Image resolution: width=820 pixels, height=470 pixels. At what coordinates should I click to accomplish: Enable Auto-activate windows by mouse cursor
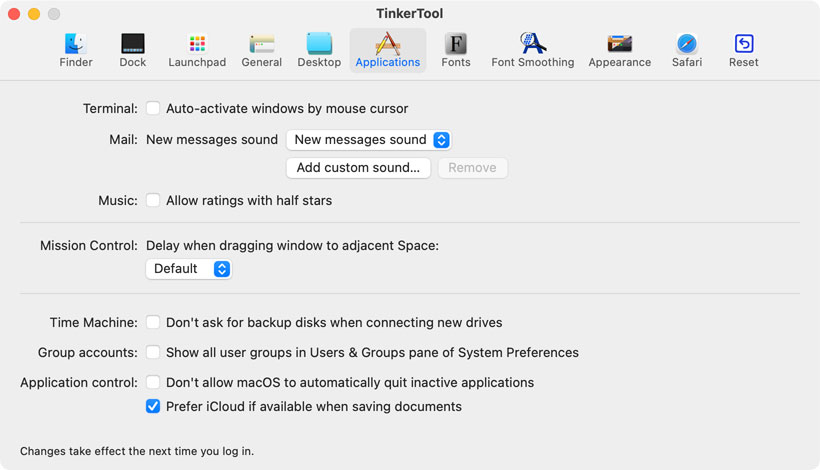coord(153,108)
